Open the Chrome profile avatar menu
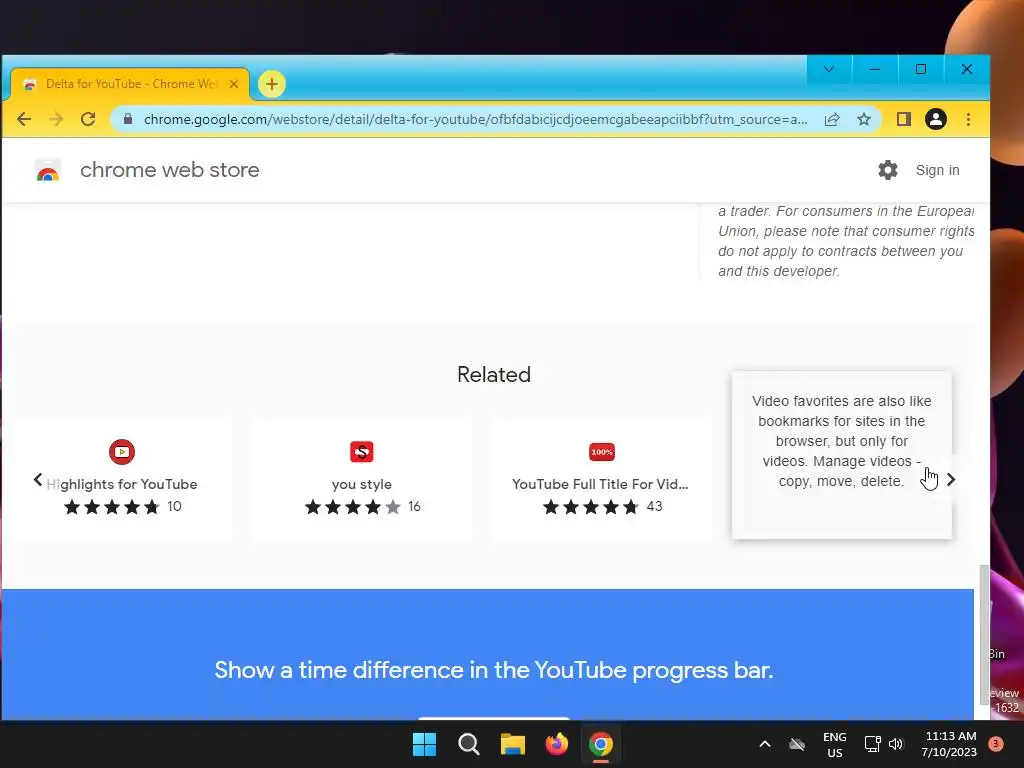This screenshot has width=1024, height=768. pyautogui.click(x=936, y=120)
